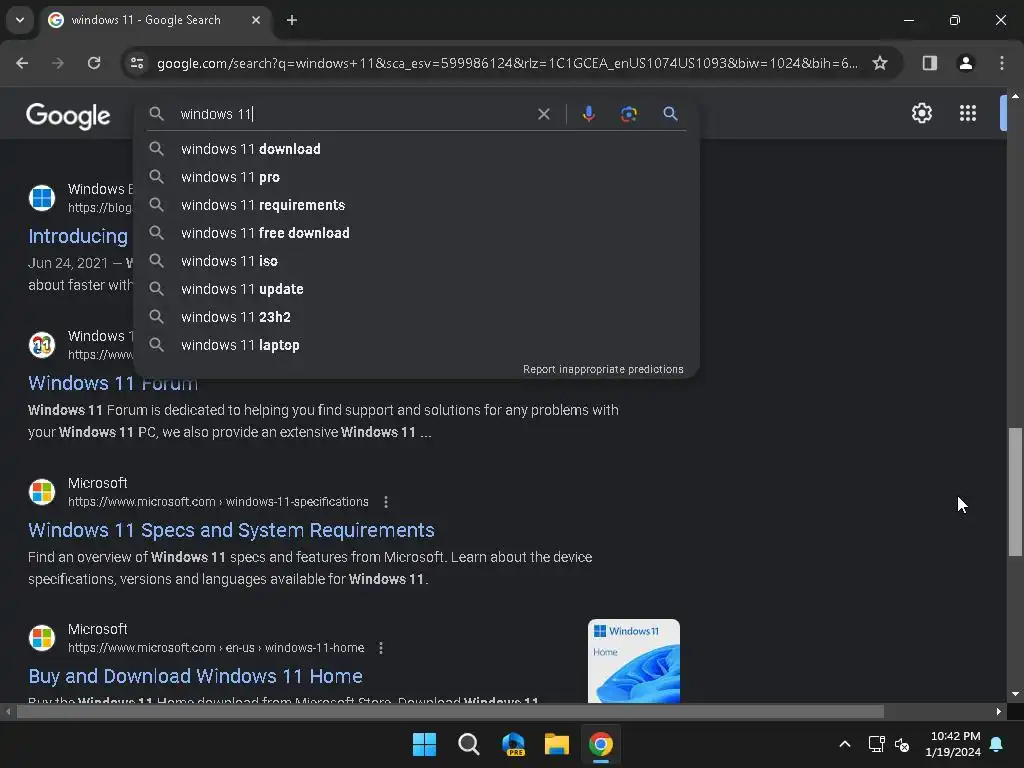Open Chrome three-dot menu
Viewport: 1024px width, 768px height.
pyautogui.click(x=1002, y=63)
